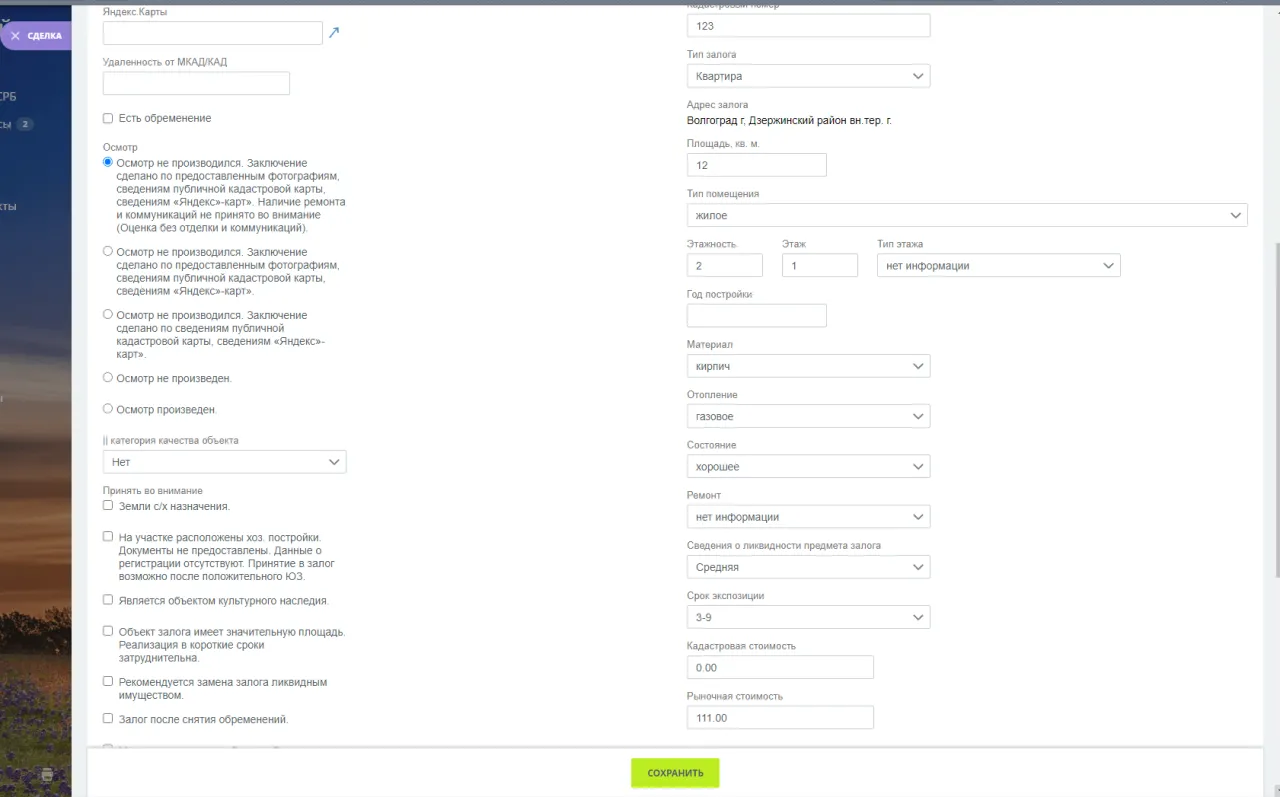The width and height of the screenshot is (1280, 797).
Task: Expand the Срок экспозиции dropdown
Action: click(x=808, y=617)
